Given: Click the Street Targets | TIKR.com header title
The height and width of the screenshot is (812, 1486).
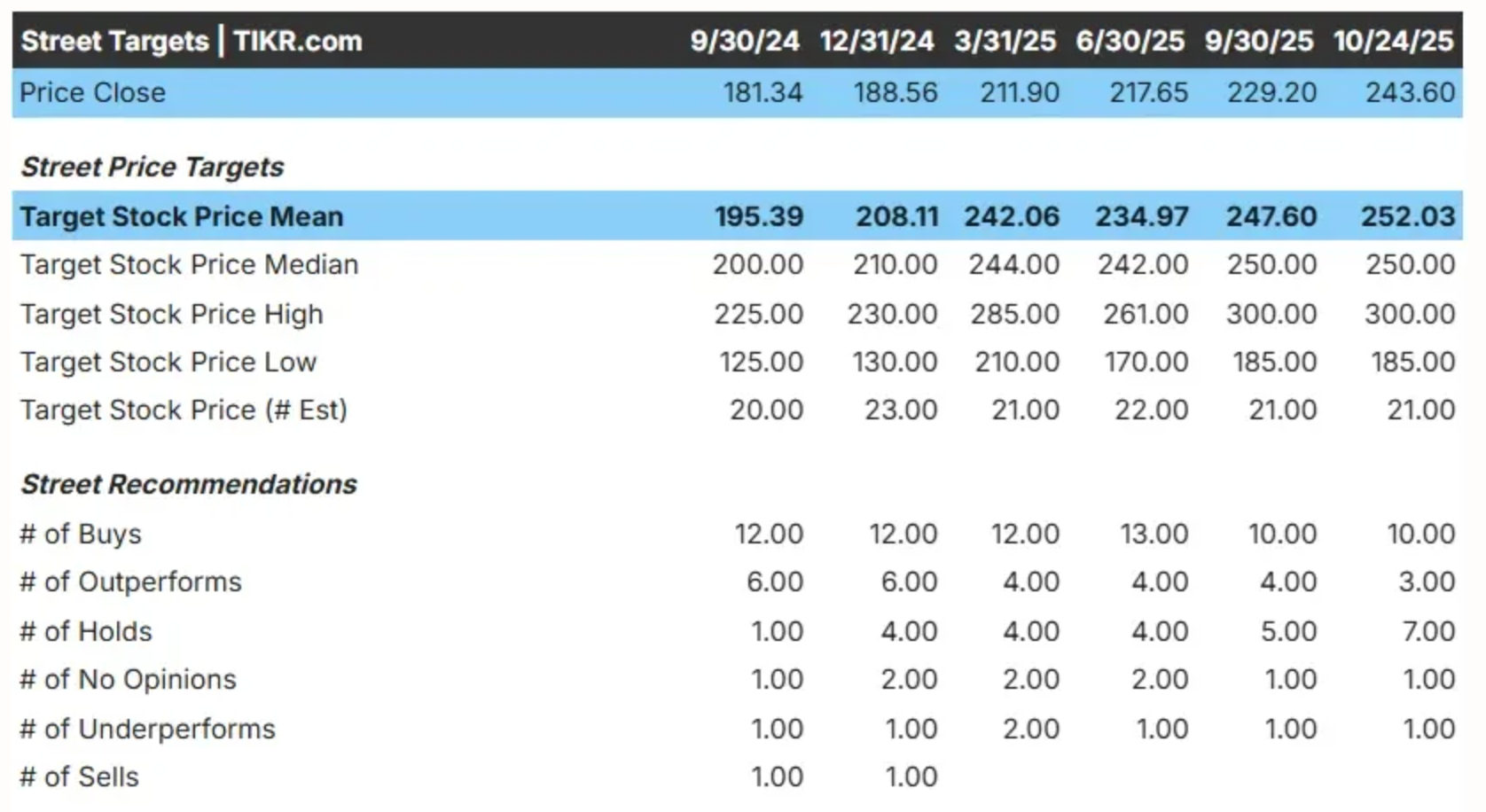Looking at the screenshot, I should tap(192, 41).
